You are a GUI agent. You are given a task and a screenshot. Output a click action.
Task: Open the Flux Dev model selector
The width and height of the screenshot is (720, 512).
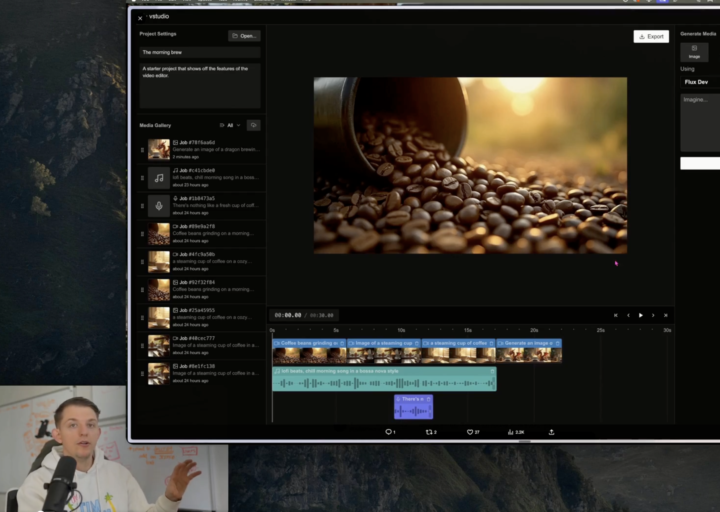[697, 82]
